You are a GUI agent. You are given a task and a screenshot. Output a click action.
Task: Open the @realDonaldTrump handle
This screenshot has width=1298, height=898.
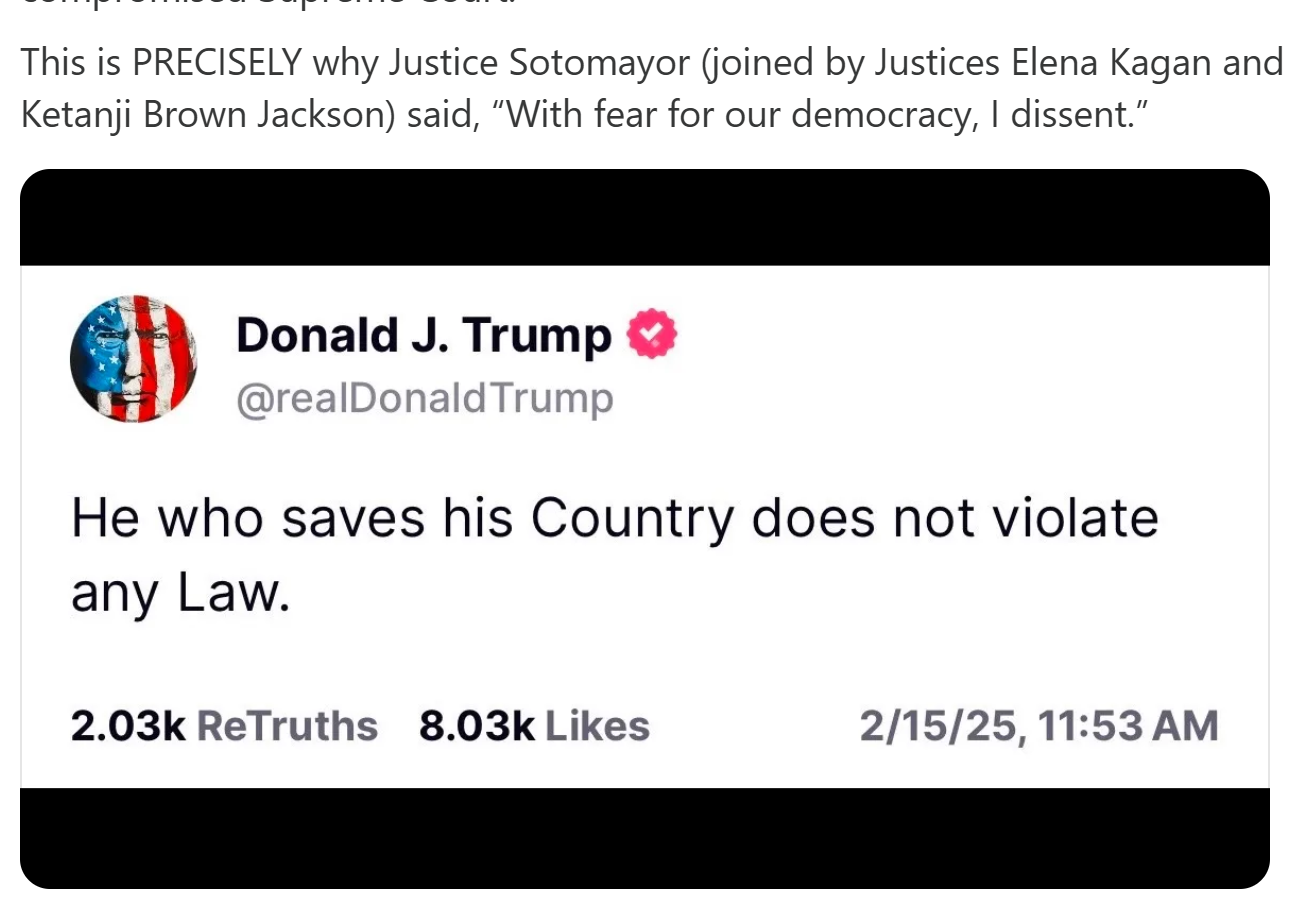[x=424, y=398]
